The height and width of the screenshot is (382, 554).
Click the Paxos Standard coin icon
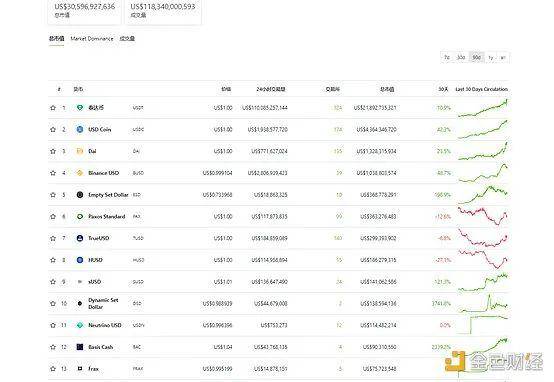point(80,216)
